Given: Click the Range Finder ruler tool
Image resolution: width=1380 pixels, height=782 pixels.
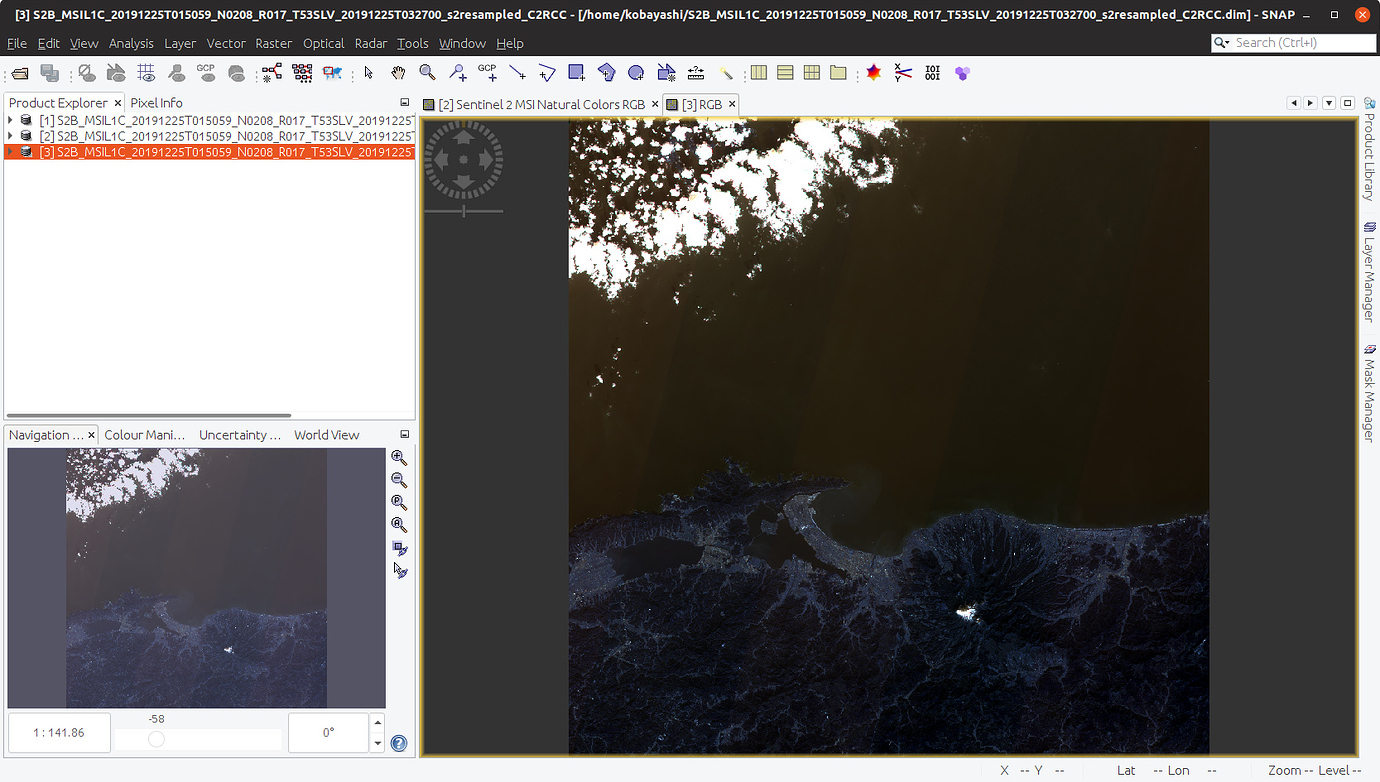Looking at the screenshot, I should (696, 73).
